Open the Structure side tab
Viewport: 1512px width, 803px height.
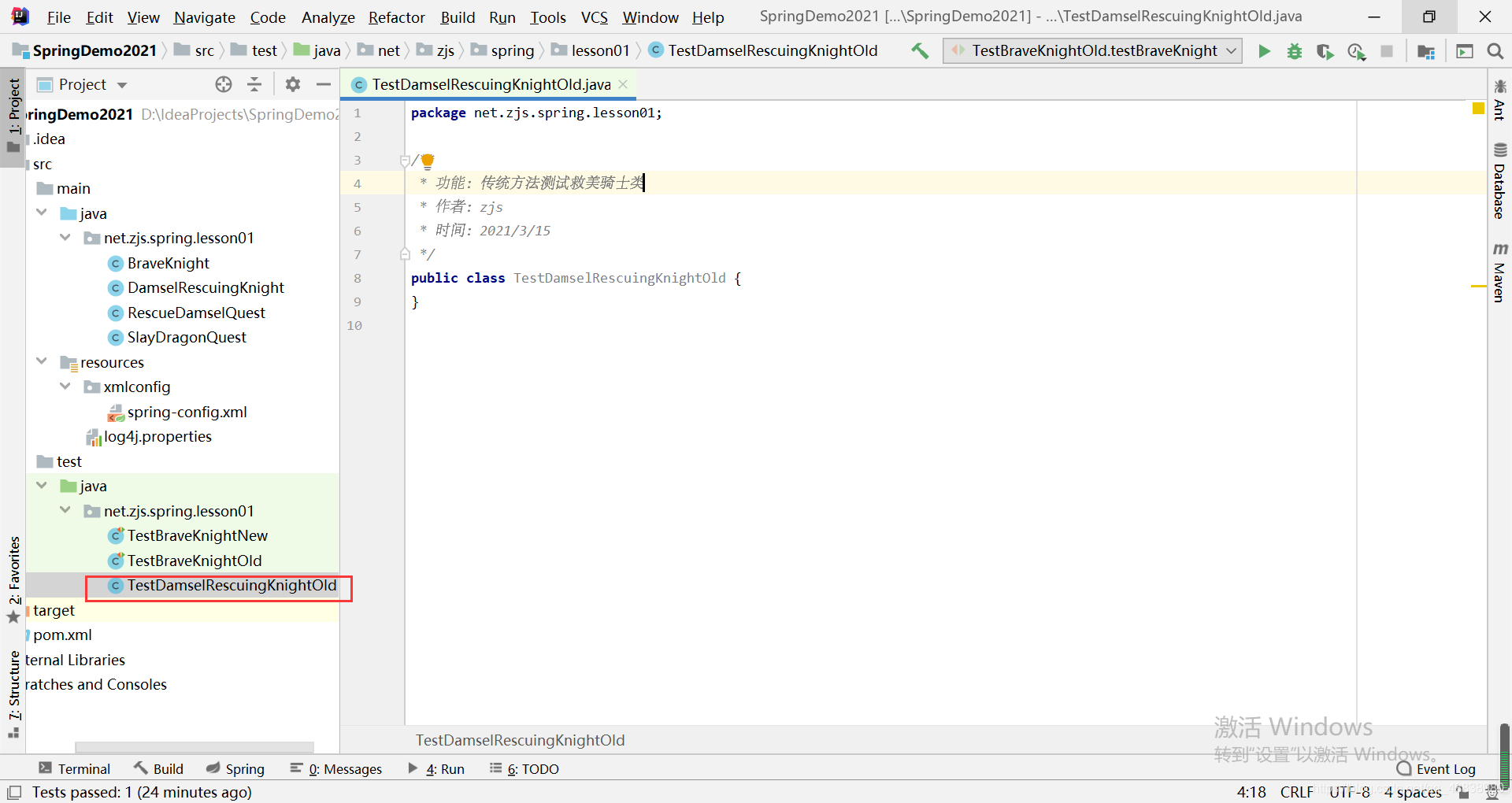click(x=14, y=693)
